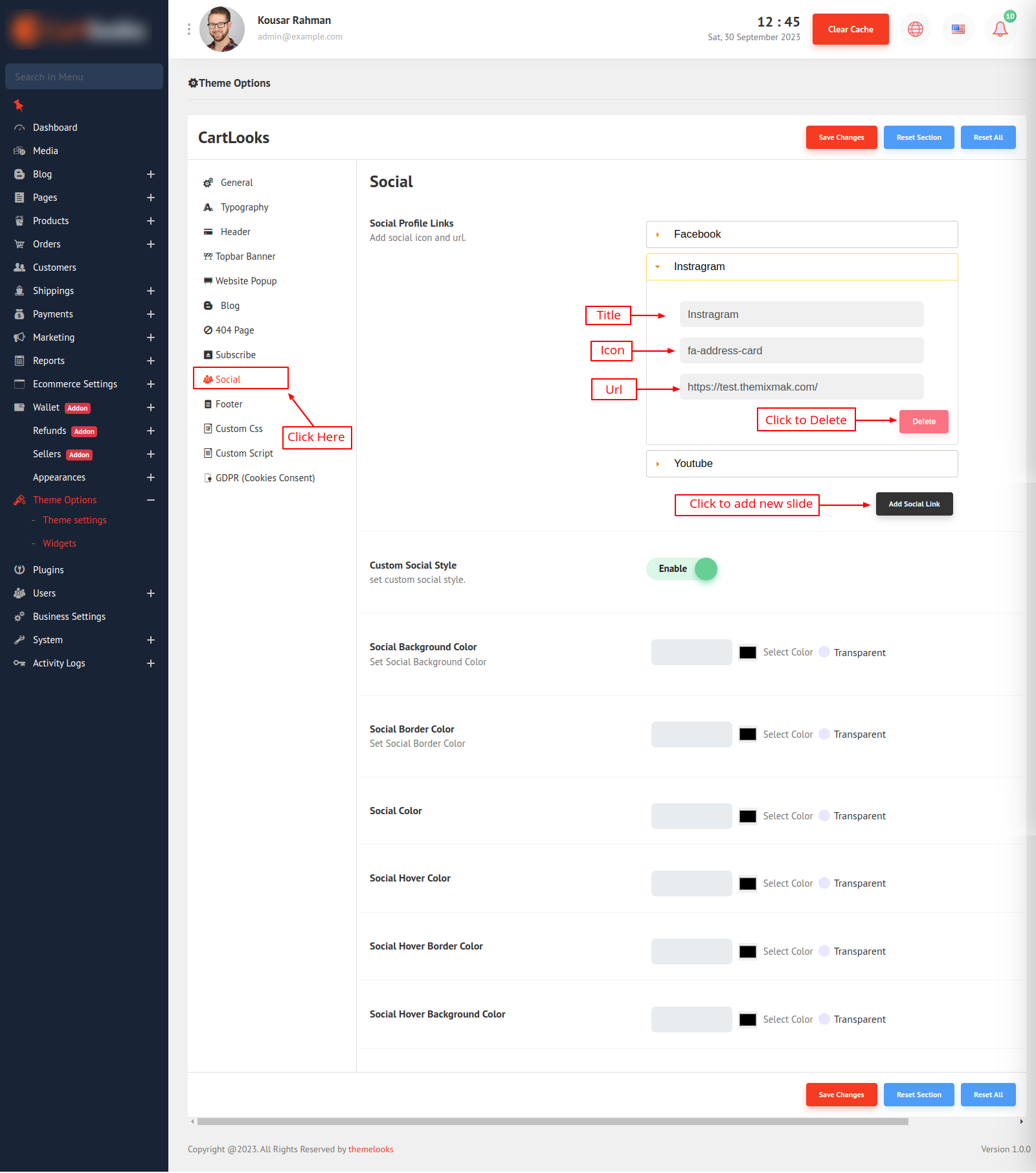The image size is (1036, 1173).
Task: Click the Social Border Color black swatch
Action: pos(748,735)
